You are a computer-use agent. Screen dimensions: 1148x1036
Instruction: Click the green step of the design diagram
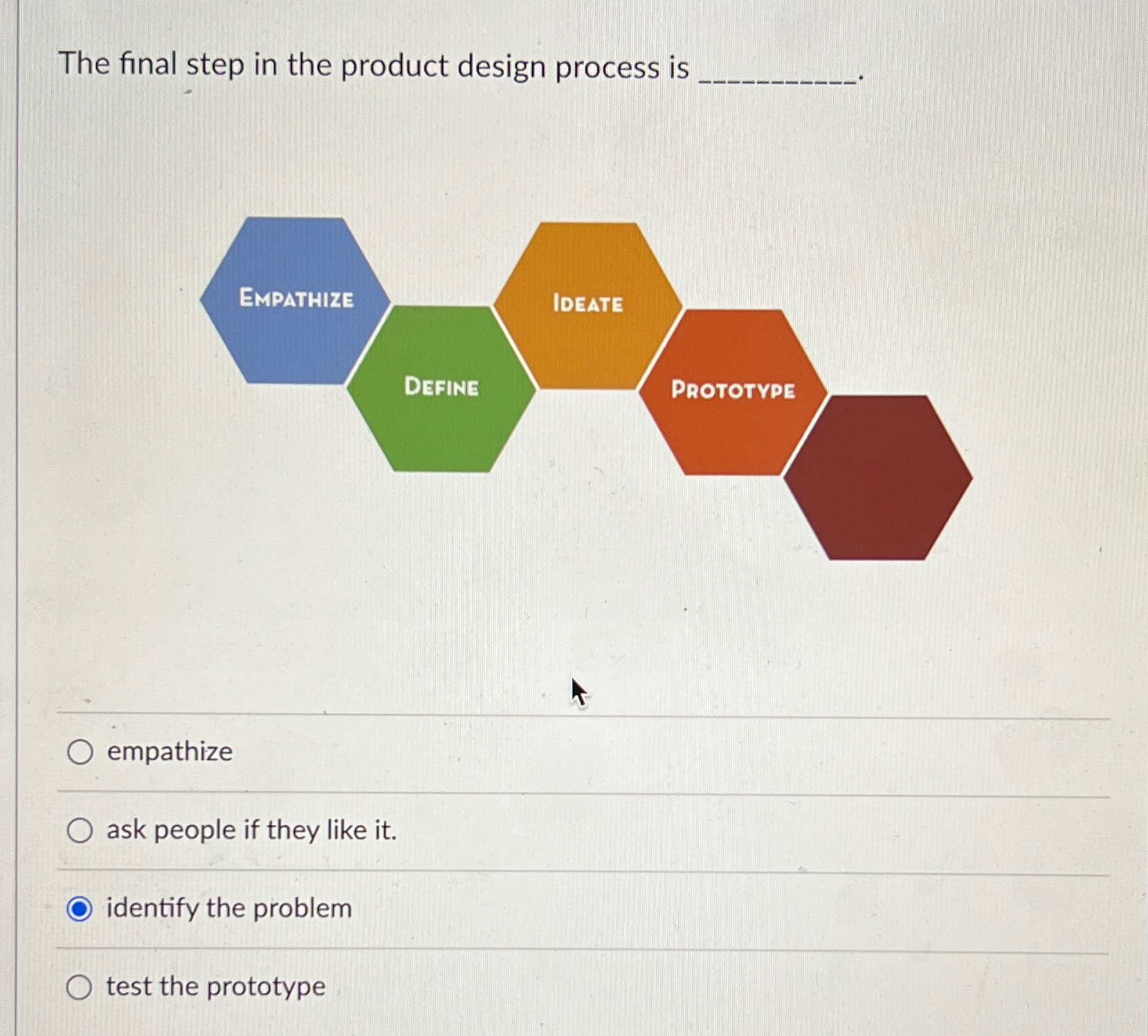(442, 388)
